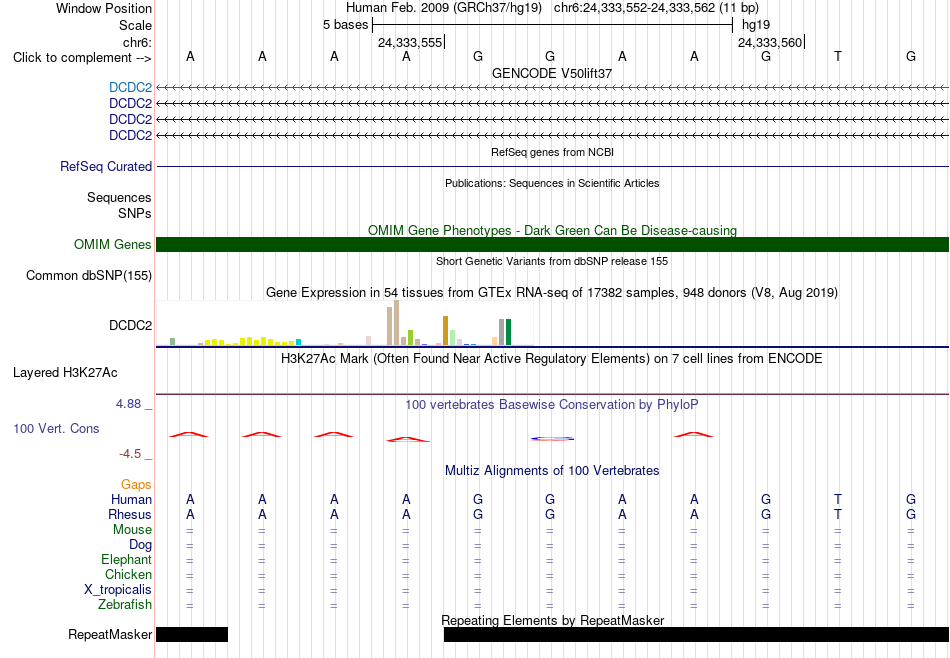Select the Dog alignment row label
This screenshot has width=950, height=658.
pyautogui.click(x=140, y=545)
